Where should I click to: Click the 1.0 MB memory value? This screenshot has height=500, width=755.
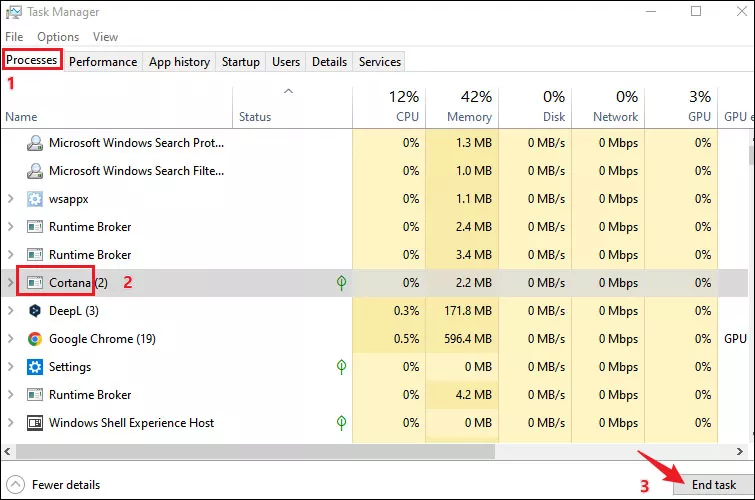click(474, 171)
